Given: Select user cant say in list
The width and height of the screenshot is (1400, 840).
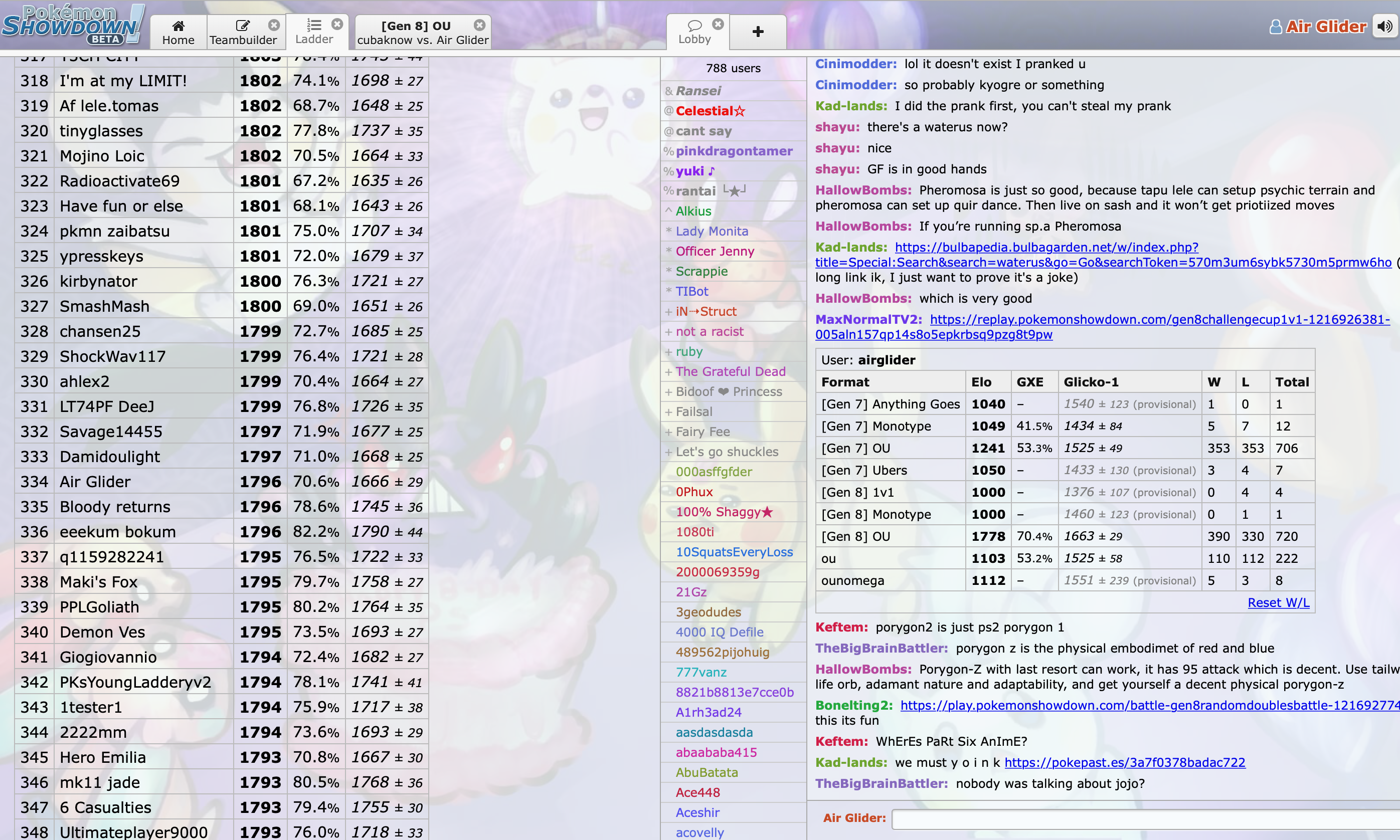Looking at the screenshot, I should coord(734,131).
